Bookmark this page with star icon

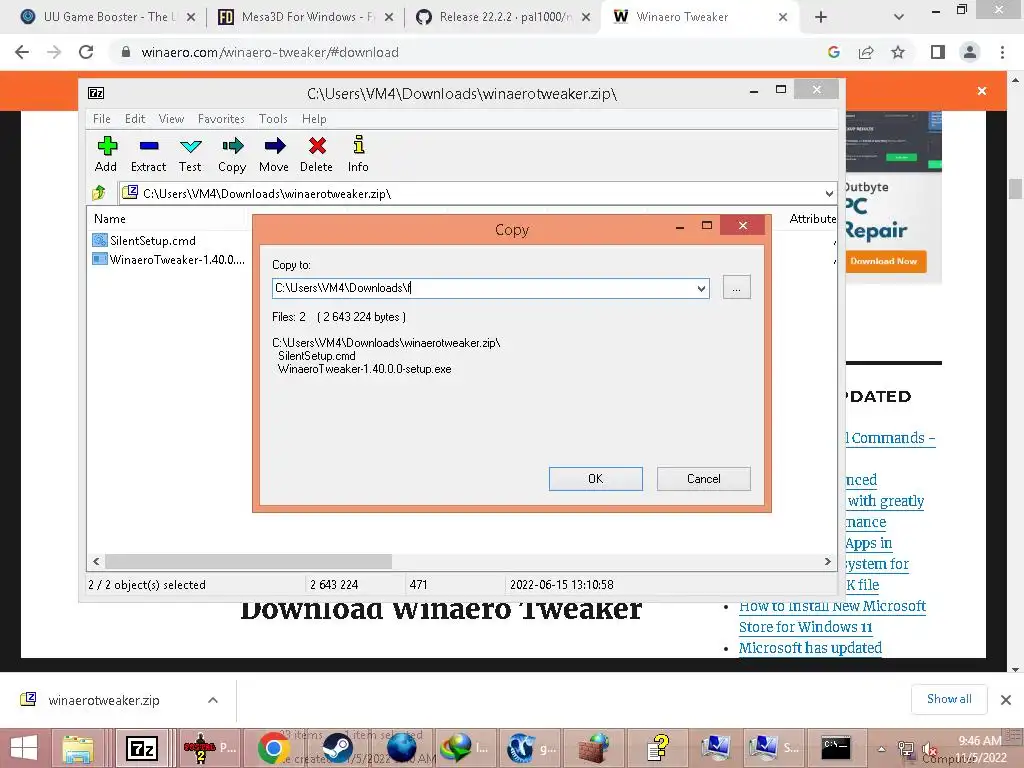898,52
